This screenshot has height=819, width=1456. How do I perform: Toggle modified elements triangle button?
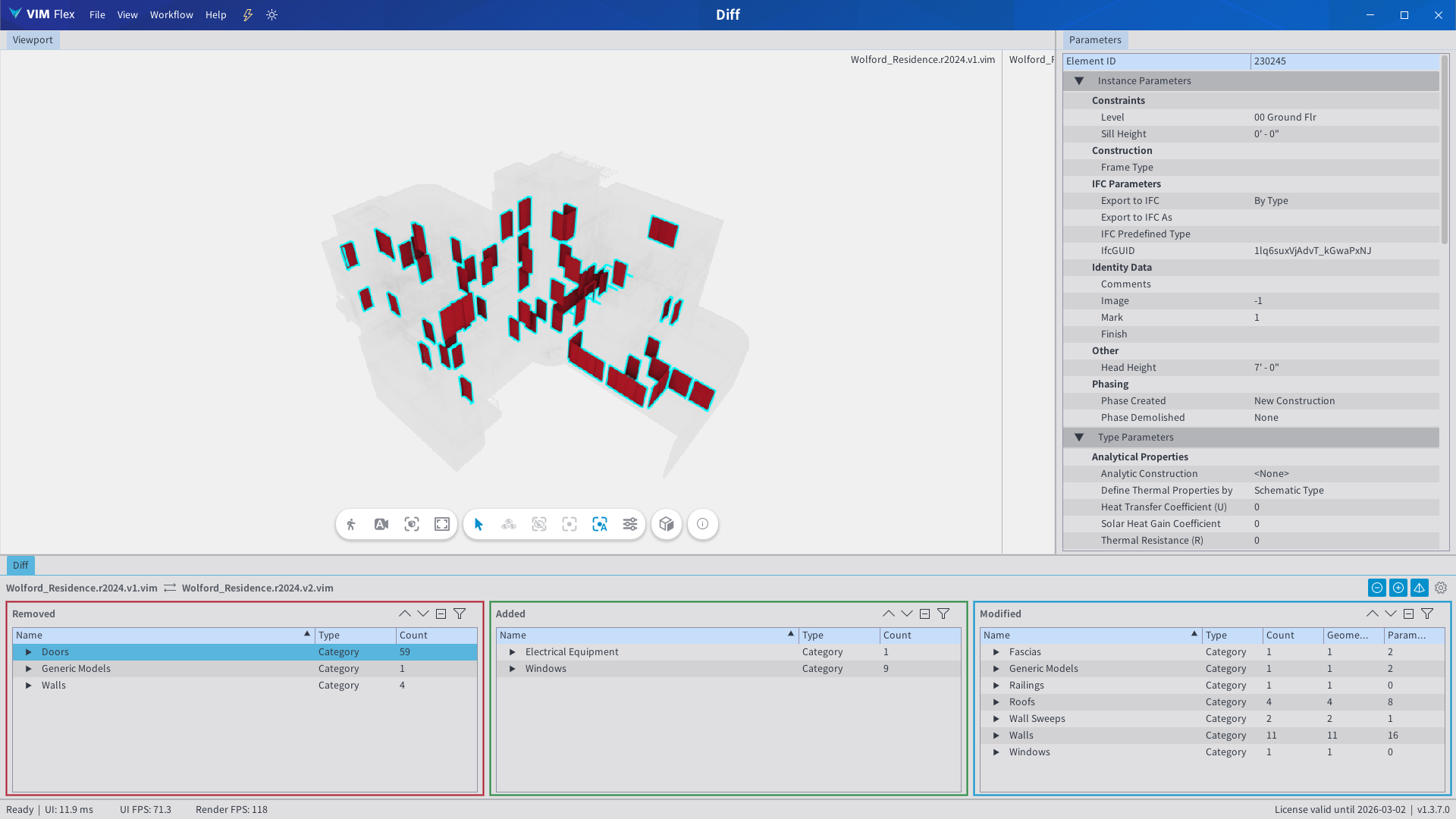pyautogui.click(x=1420, y=588)
